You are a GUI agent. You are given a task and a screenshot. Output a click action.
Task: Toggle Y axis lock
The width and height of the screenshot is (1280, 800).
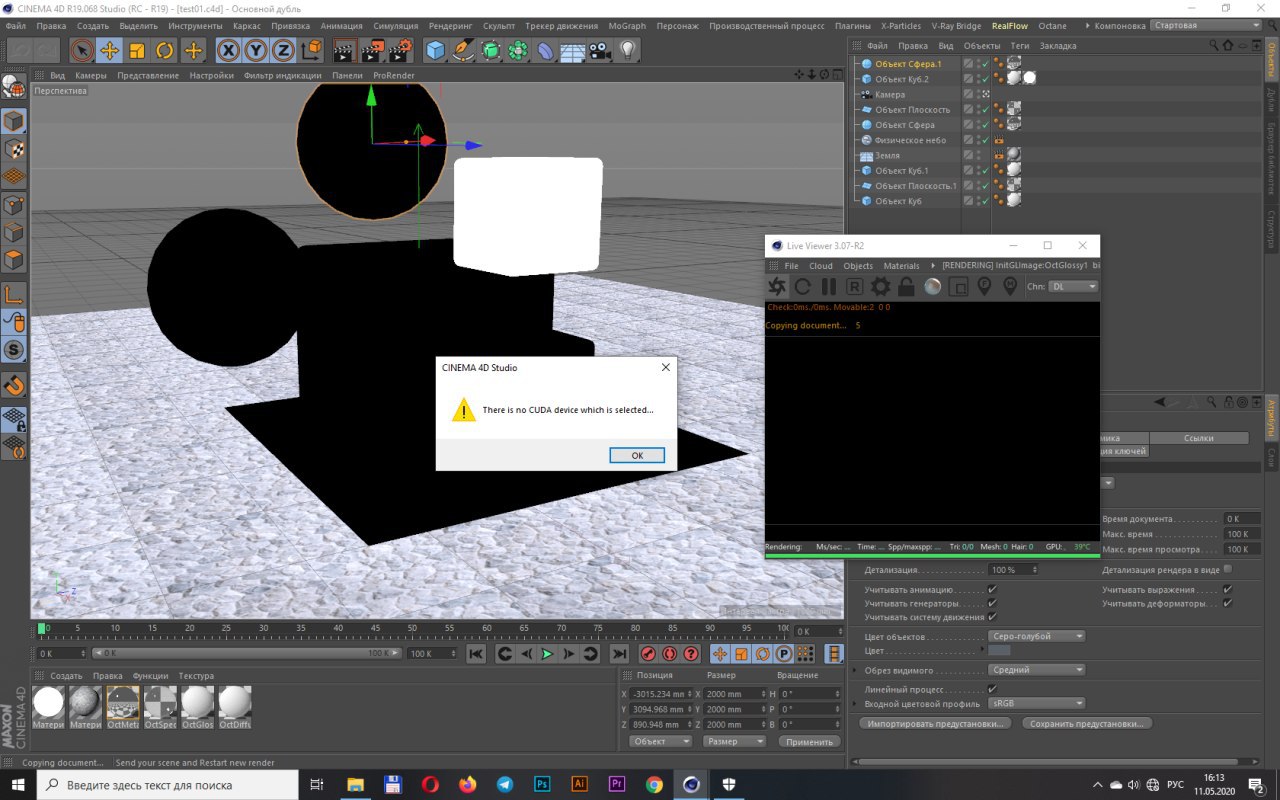(x=256, y=50)
